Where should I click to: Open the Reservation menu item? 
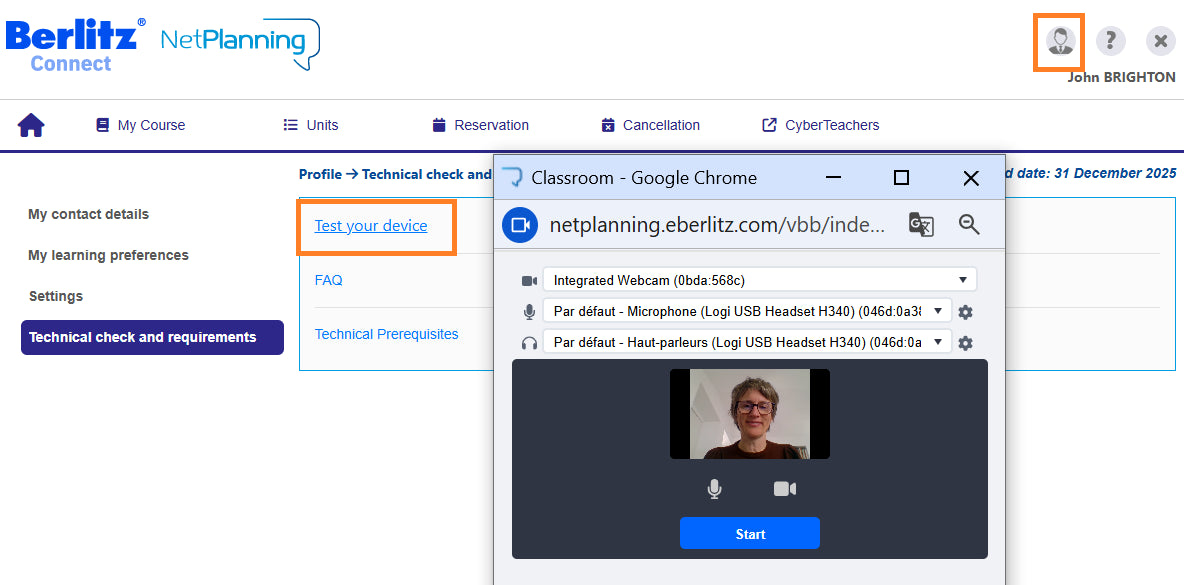pyautogui.click(x=480, y=125)
